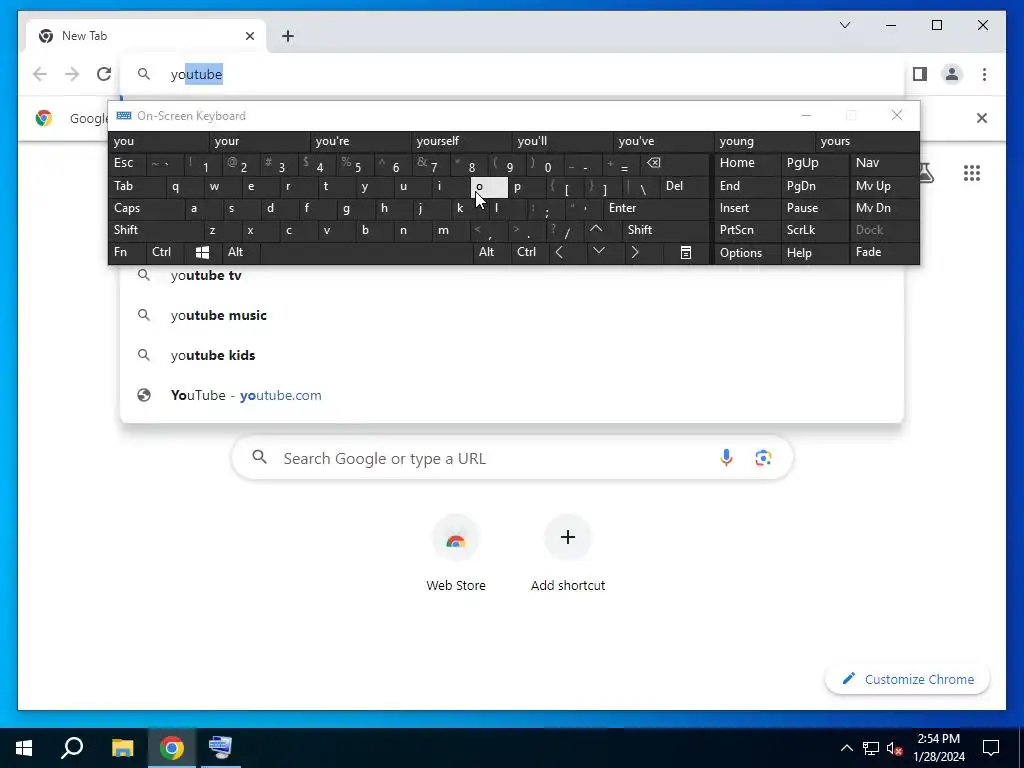Click the left arrow key on on-screen keyboard
Image resolution: width=1024 pixels, height=768 pixels.
[559, 252]
